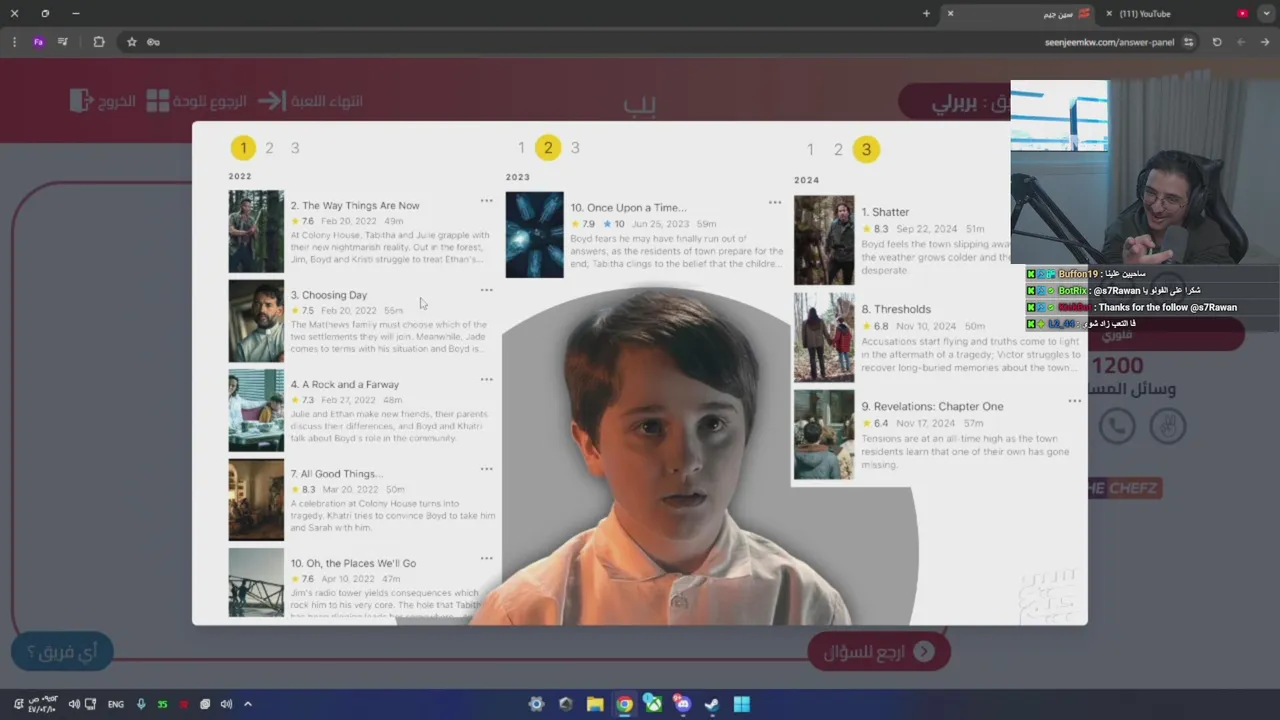The width and height of the screenshot is (1280, 720).
Task: Open options menu for Oh, the Places We'll Go
Action: 486,558
